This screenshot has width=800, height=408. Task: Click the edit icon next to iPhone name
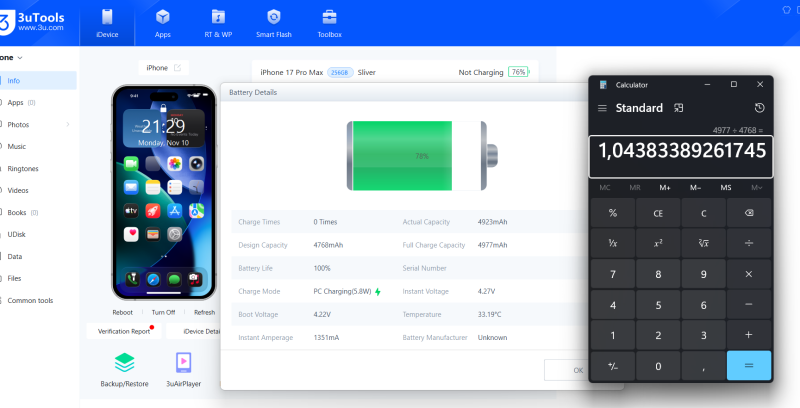[x=177, y=68]
